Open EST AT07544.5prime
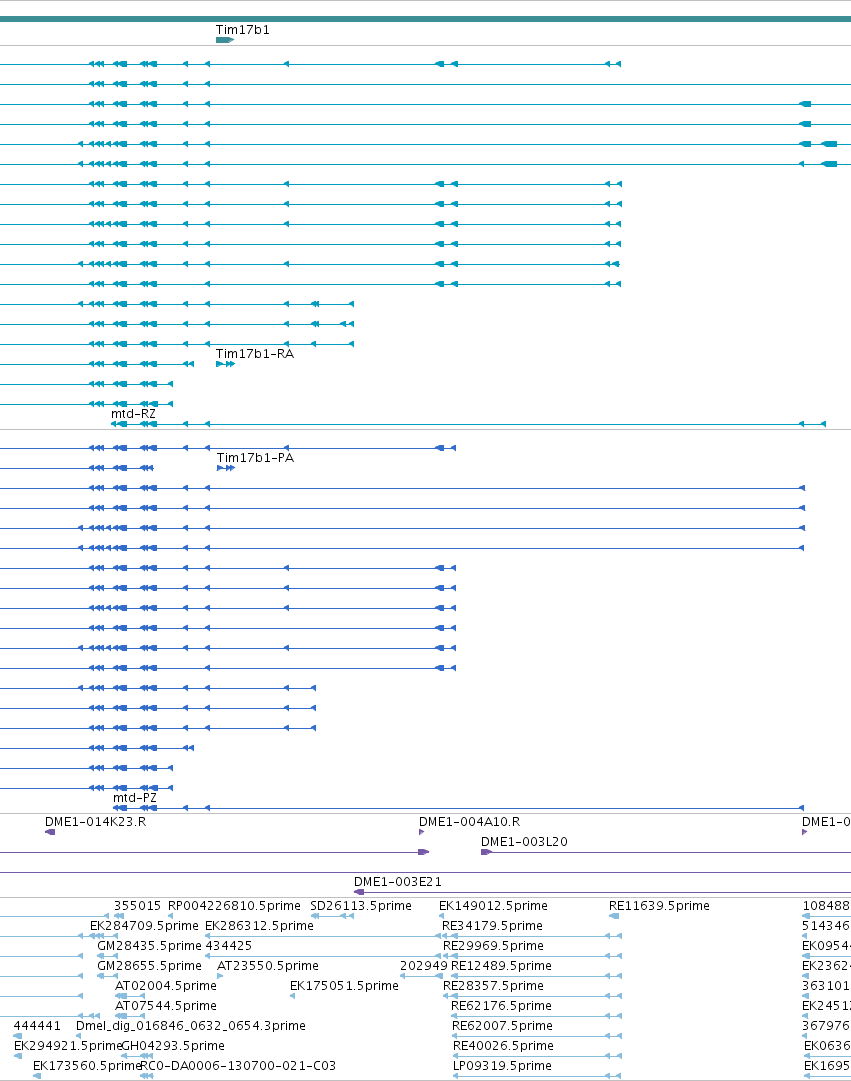This screenshot has height=1081, width=851. 166,1006
